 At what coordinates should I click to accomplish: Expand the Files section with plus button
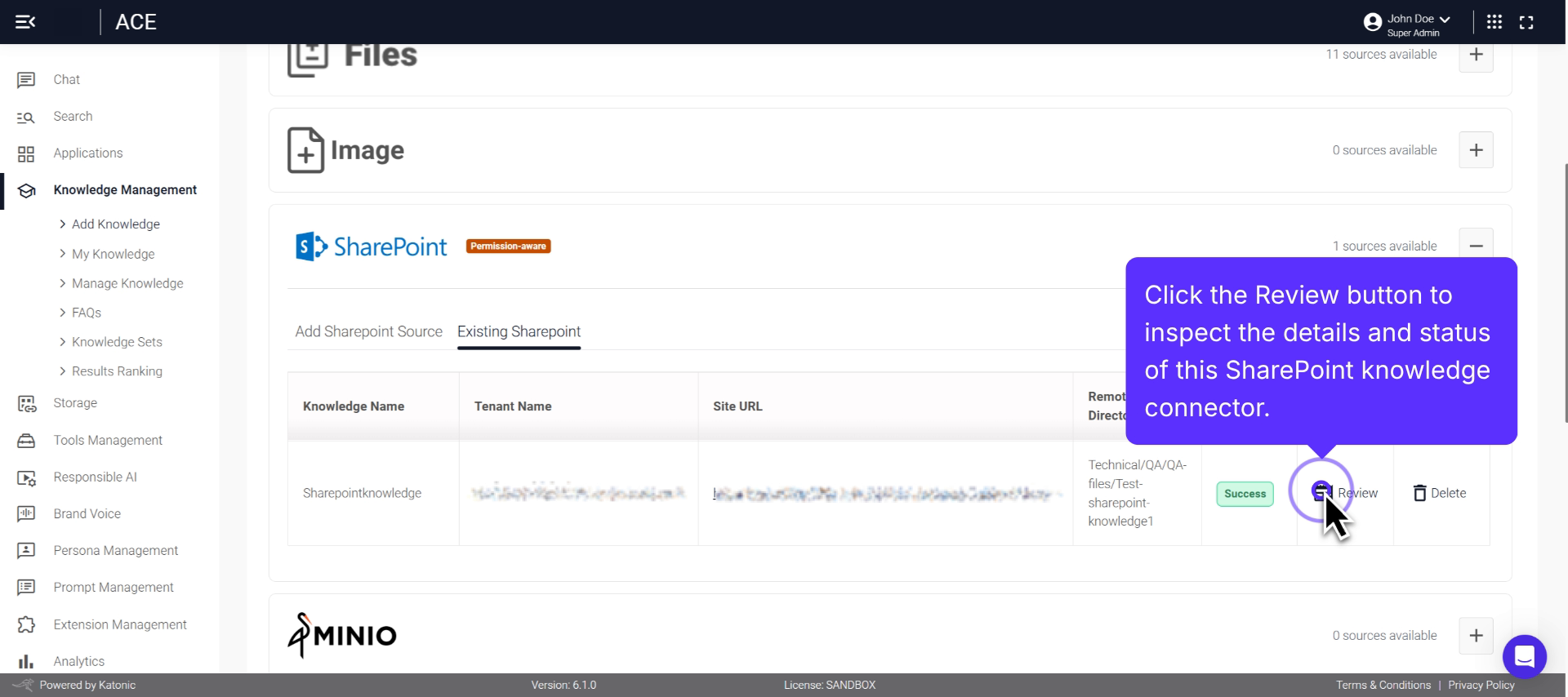pos(1476,55)
